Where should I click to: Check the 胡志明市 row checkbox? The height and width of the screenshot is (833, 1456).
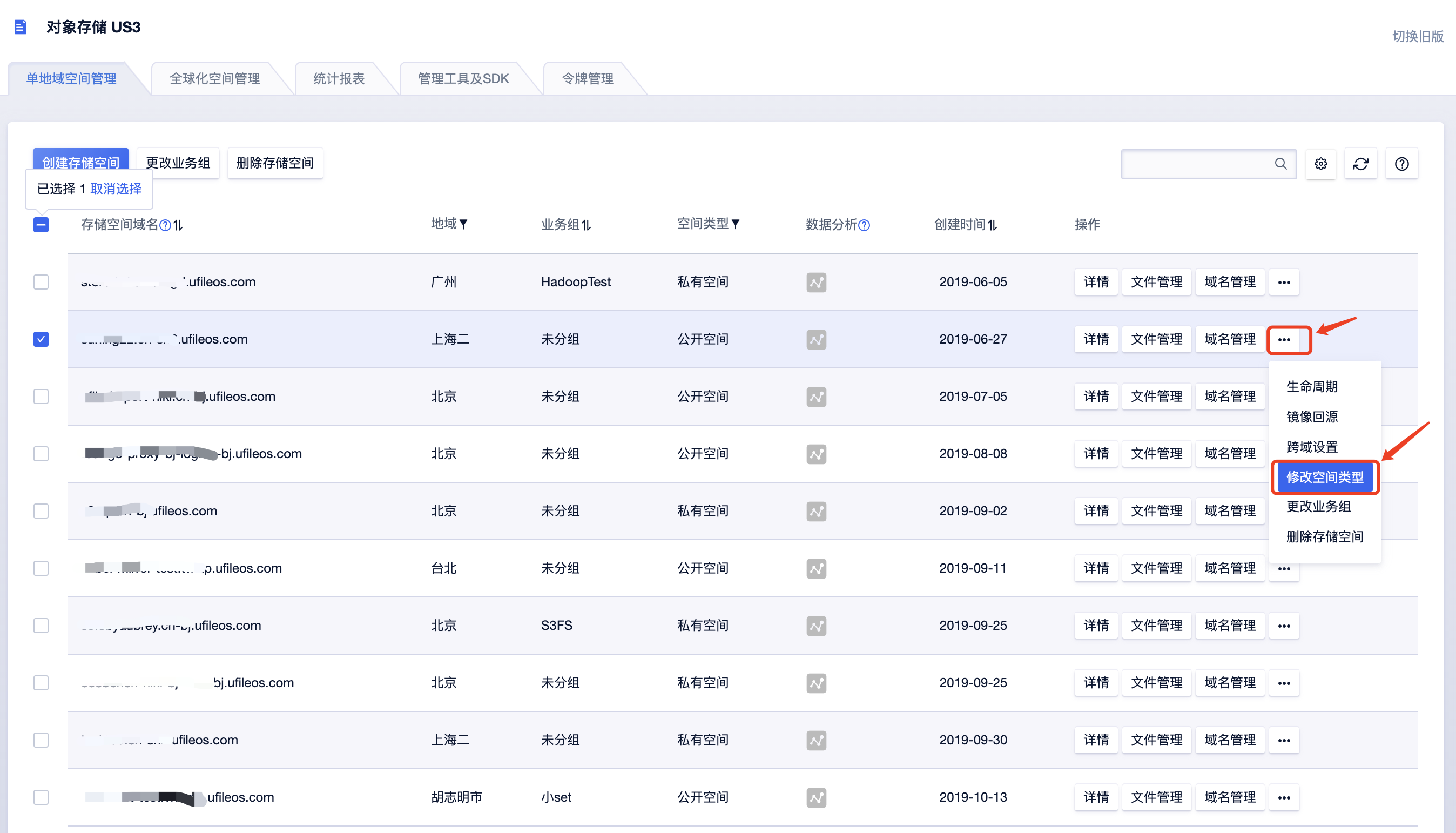(41, 797)
